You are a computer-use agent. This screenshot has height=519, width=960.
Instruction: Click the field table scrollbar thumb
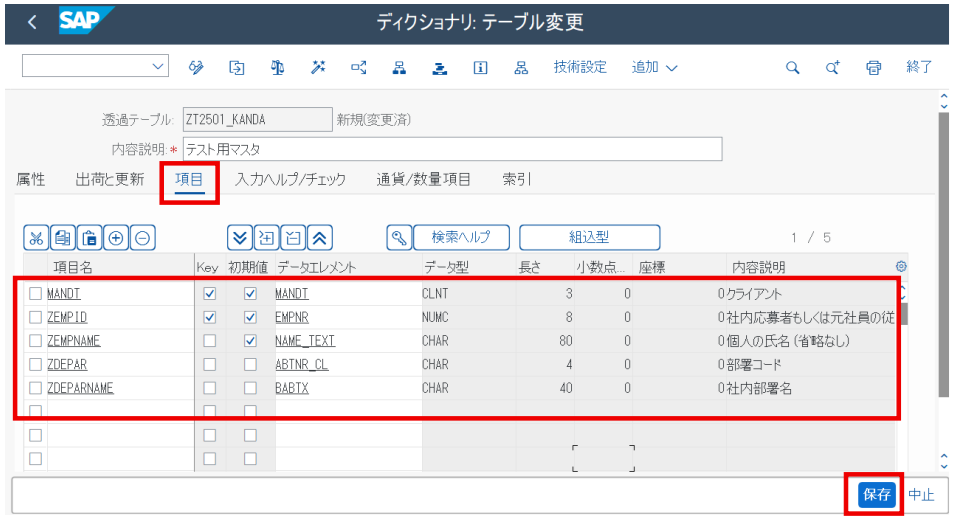903,313
